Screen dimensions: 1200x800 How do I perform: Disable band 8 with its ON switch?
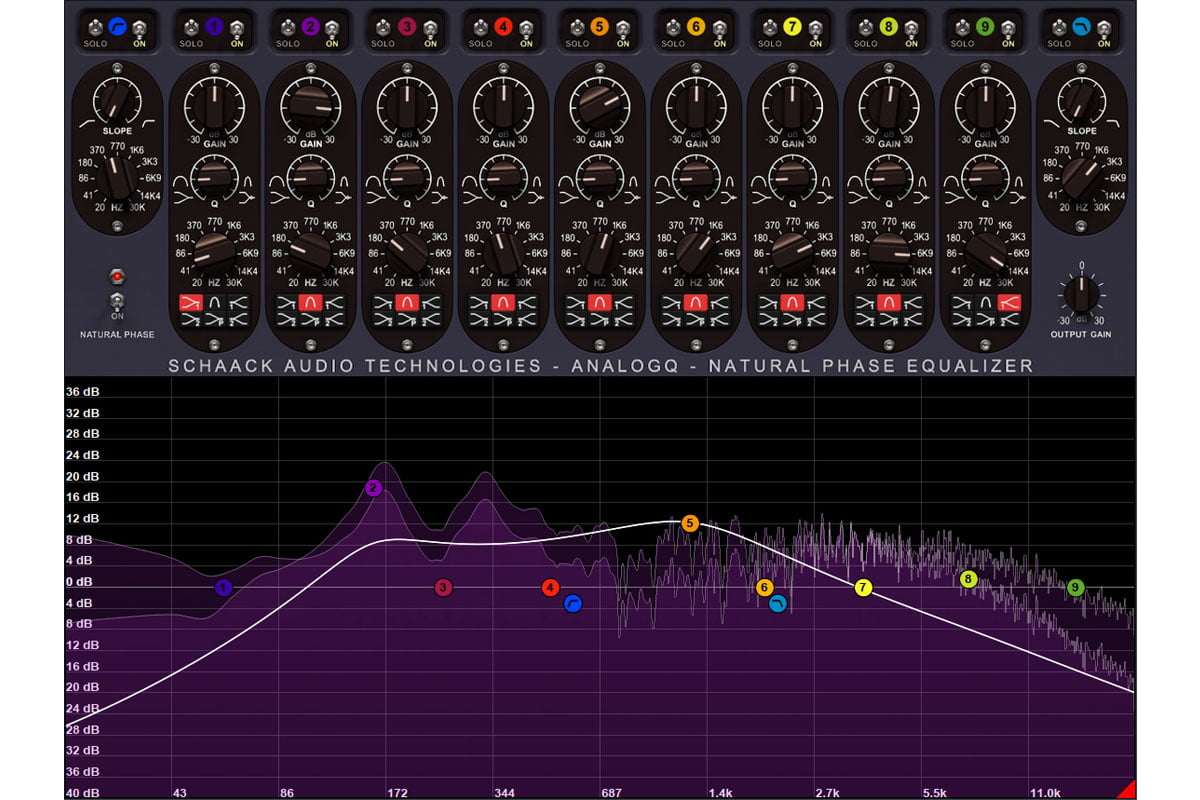click(913, 27)
